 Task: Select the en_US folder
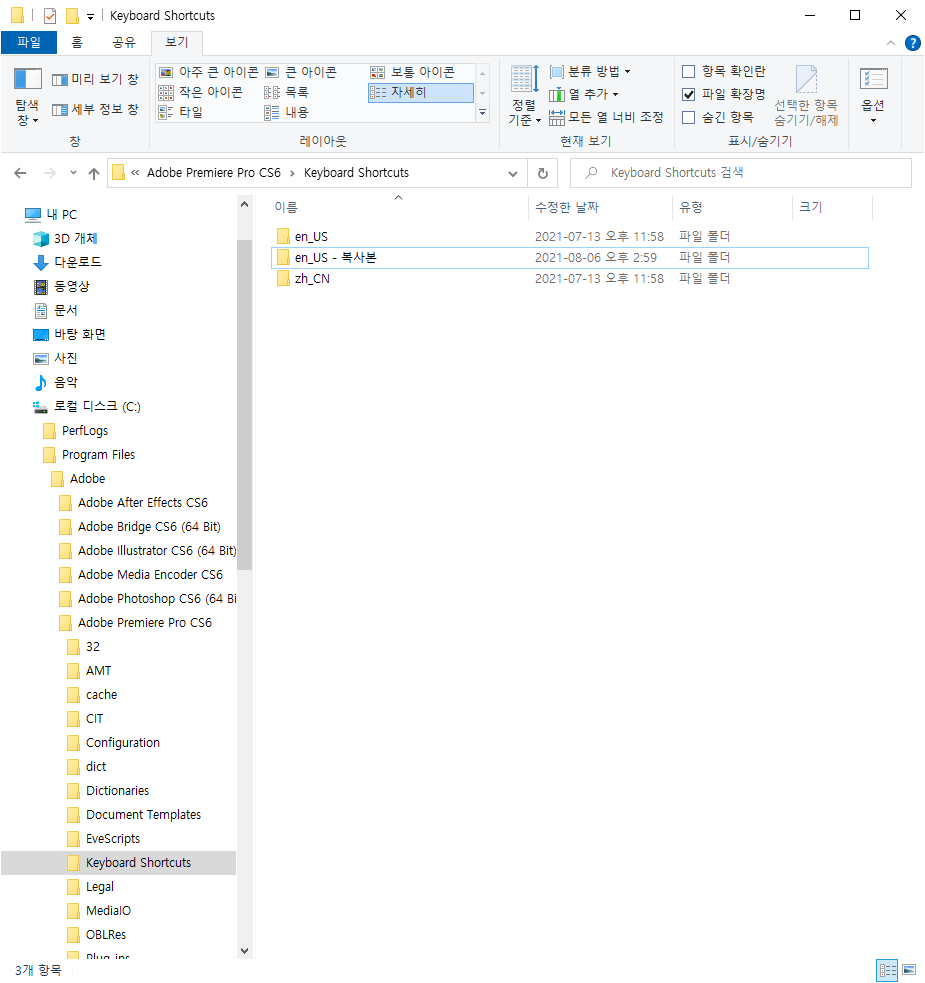pos(569,236)
